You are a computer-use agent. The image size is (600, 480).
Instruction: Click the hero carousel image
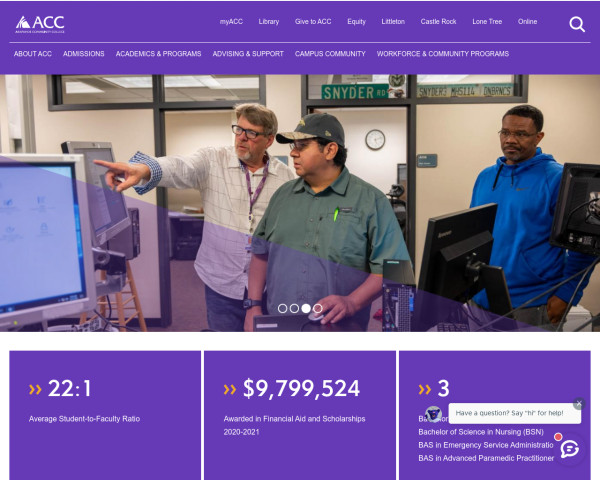[x=300, y=203]
